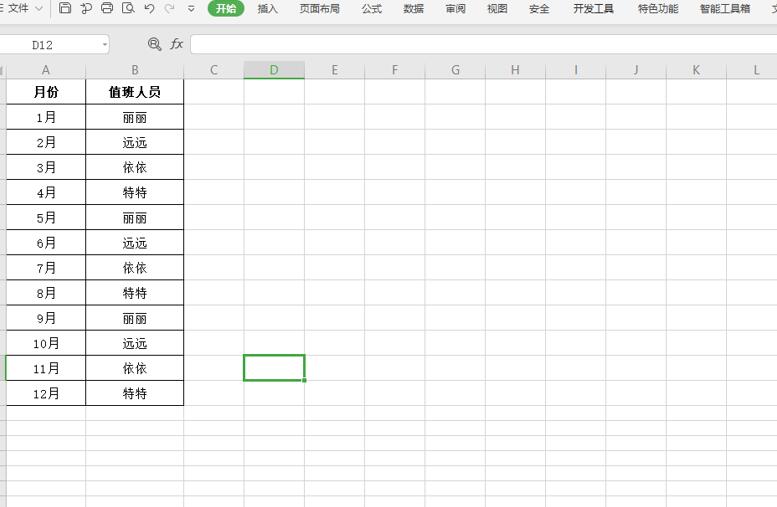Click the fx insert function icon
This screenshot has height=507, width=777.
(176, 44)
